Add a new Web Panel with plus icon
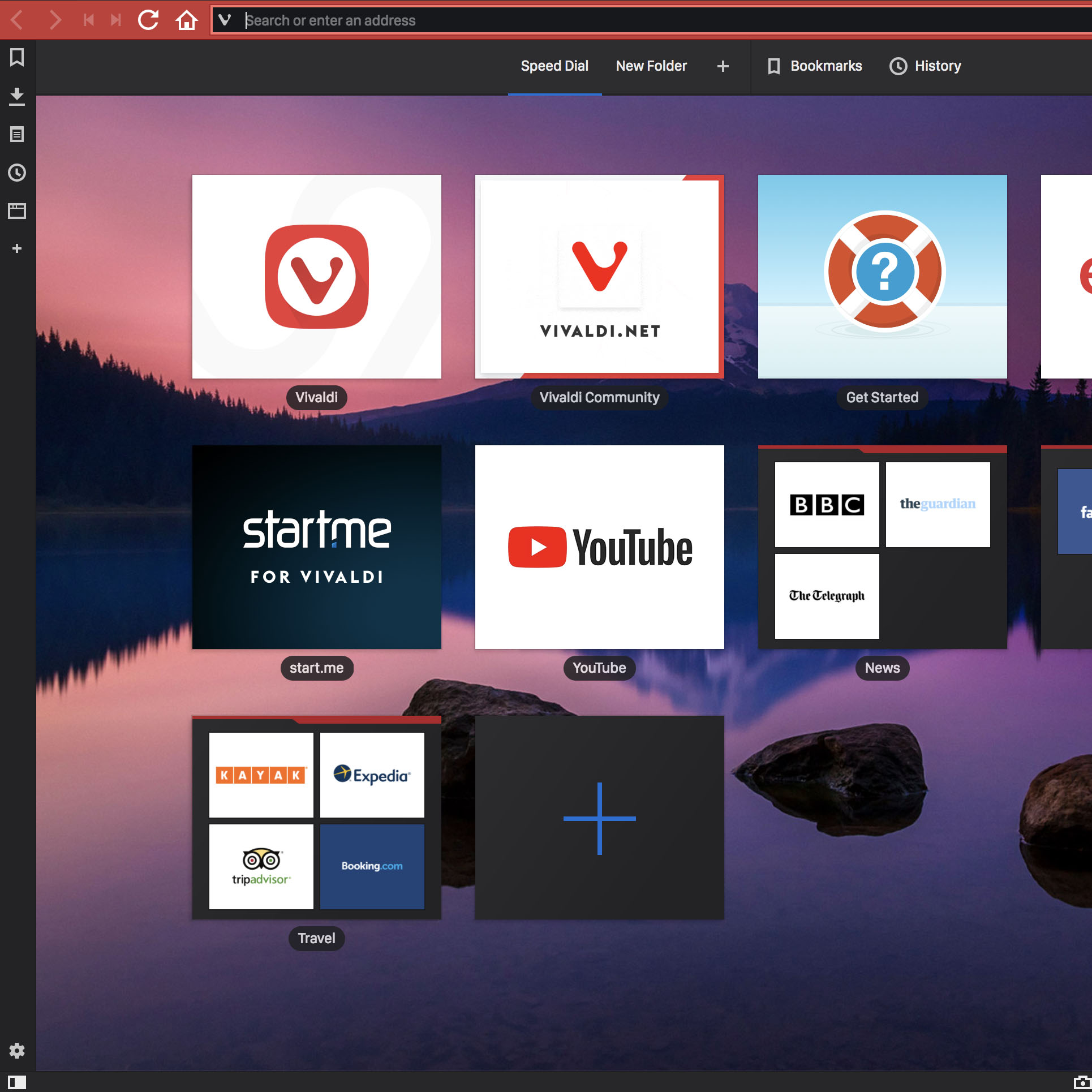Viewport: 1092px width, 1092px height. (x=17, y=248)
